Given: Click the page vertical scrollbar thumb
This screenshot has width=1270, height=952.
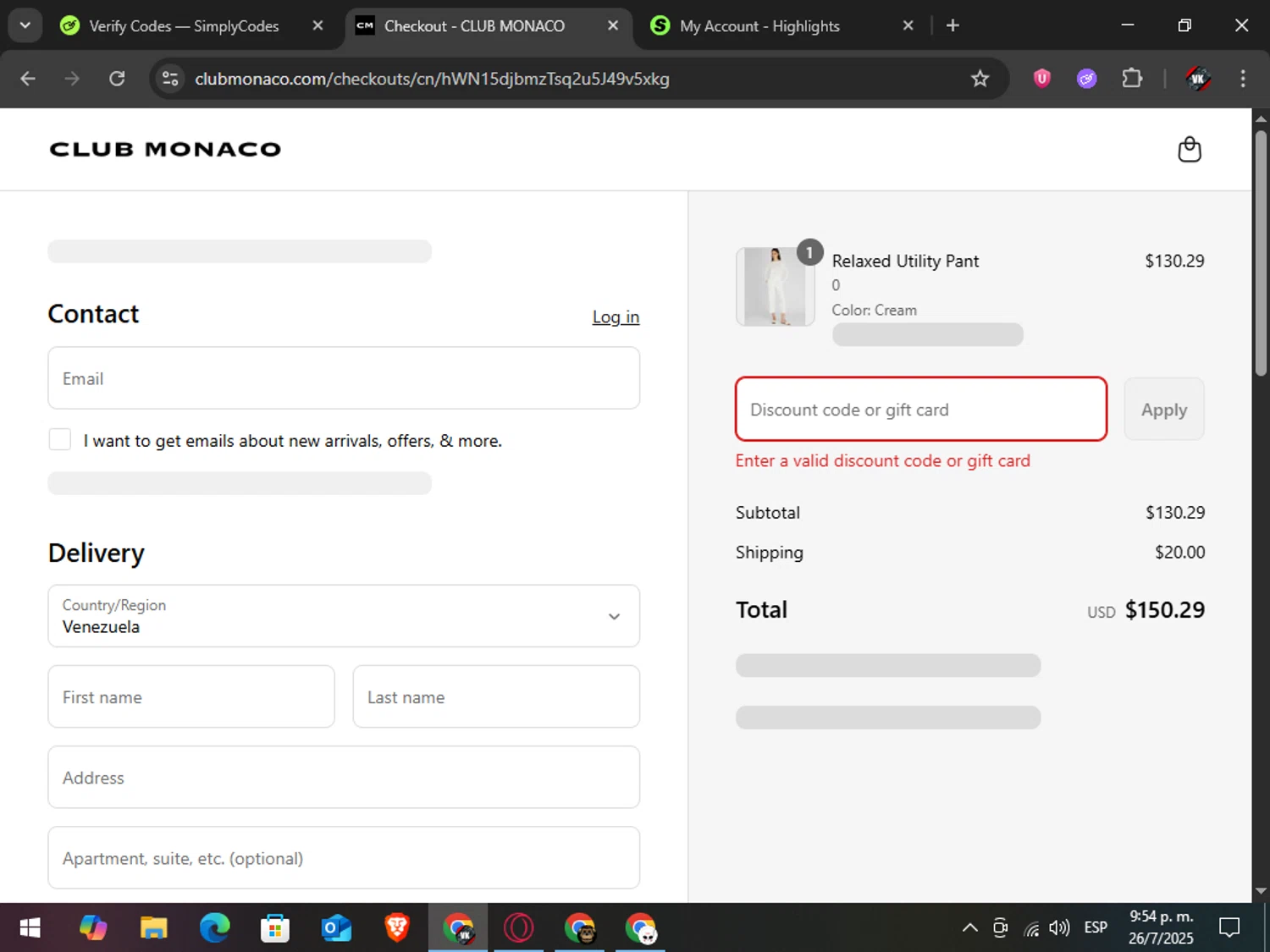Looking at the screenshot, I should coord(1261,254).
